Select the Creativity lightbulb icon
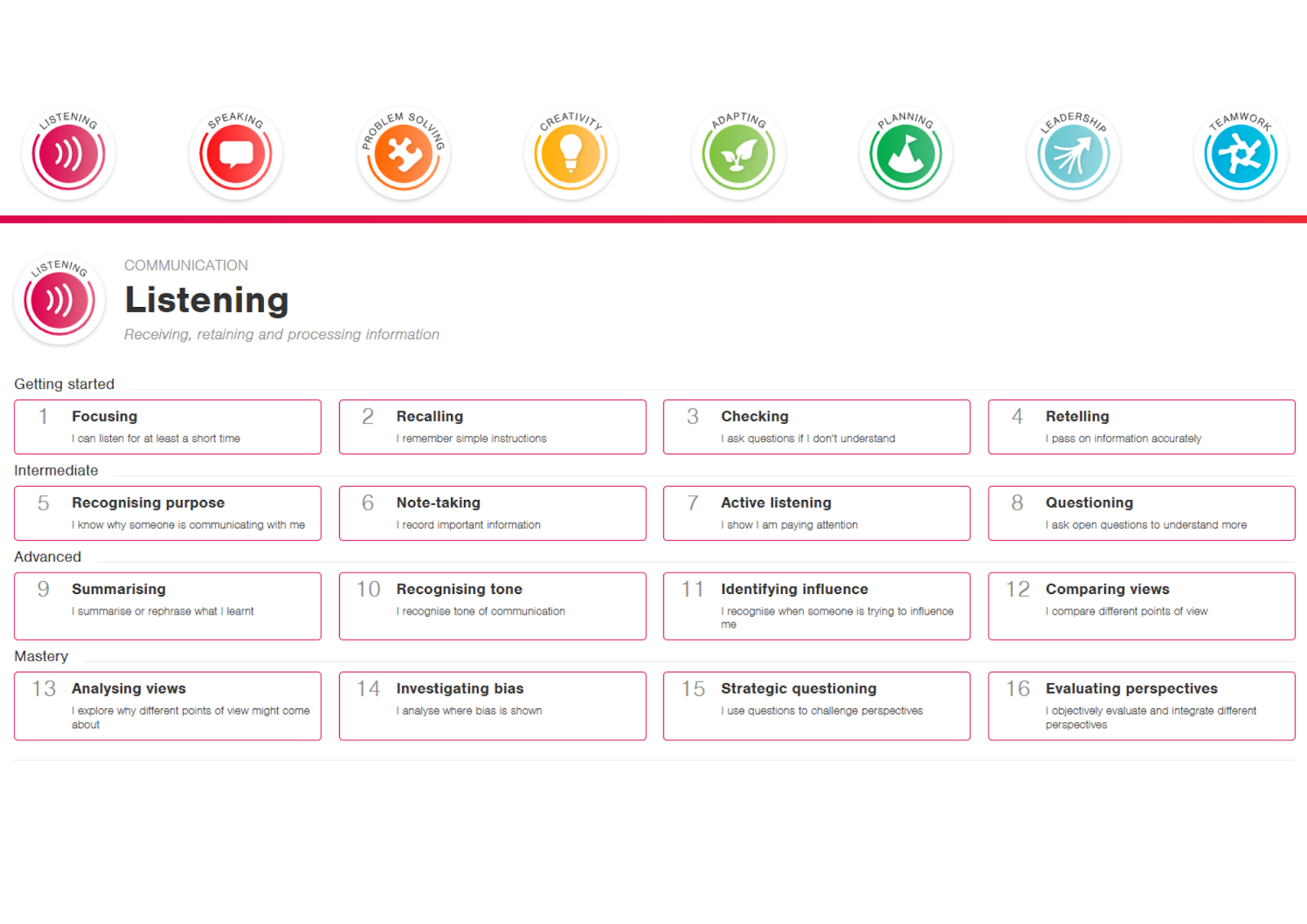 [x=571, y=153]
